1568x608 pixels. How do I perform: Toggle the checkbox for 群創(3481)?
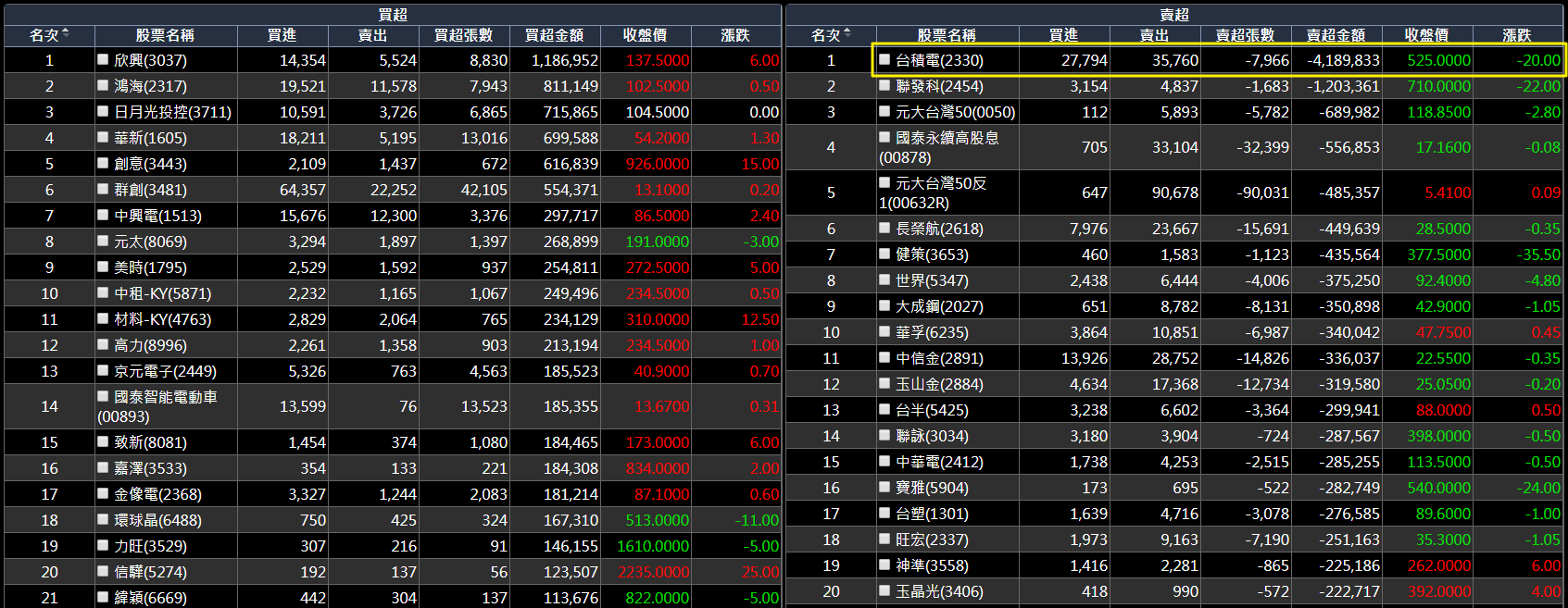(x=103, y=189)
